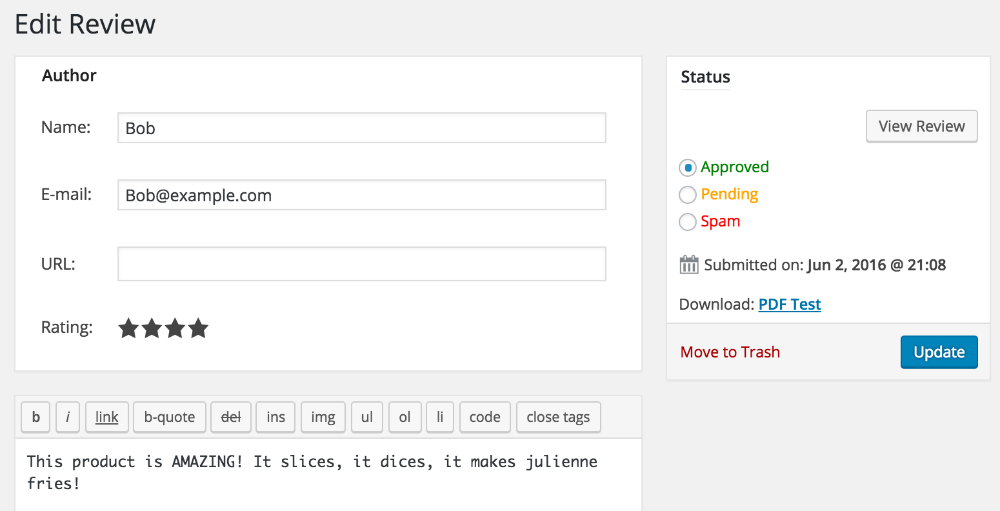Mark the review as Pending
This screenshot has width=1000, height=511.
[x=688, y=195]
